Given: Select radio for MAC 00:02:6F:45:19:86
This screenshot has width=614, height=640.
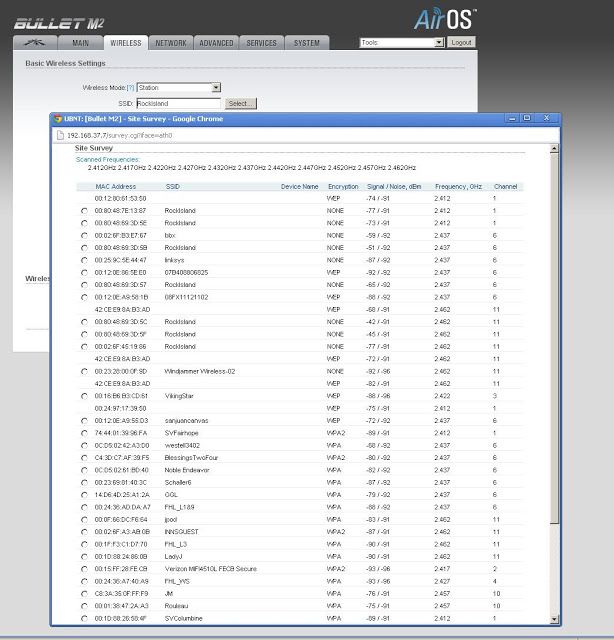Looking at the screenshot, I should (84, 347).
